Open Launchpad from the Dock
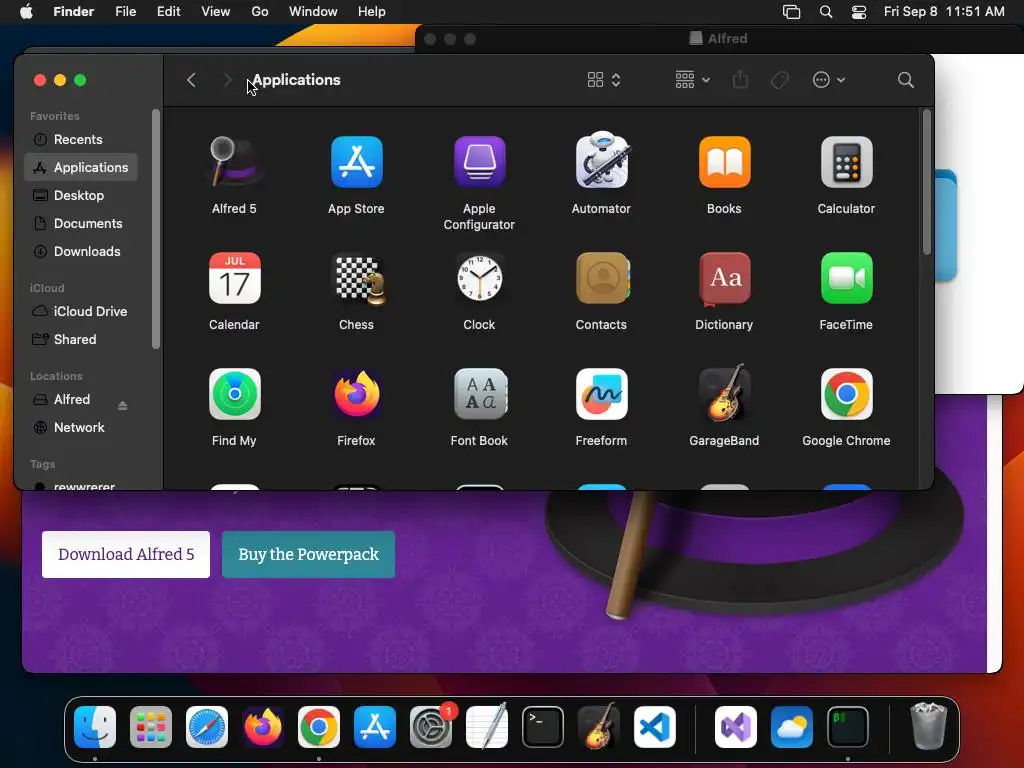Screen dimensions: 1024x768 (151, 727)
